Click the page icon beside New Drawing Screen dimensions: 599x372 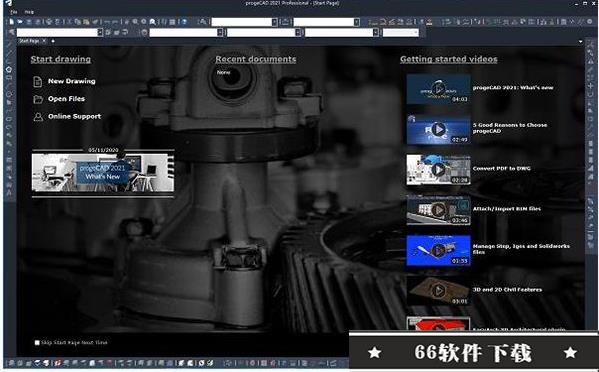click(37, 81)
